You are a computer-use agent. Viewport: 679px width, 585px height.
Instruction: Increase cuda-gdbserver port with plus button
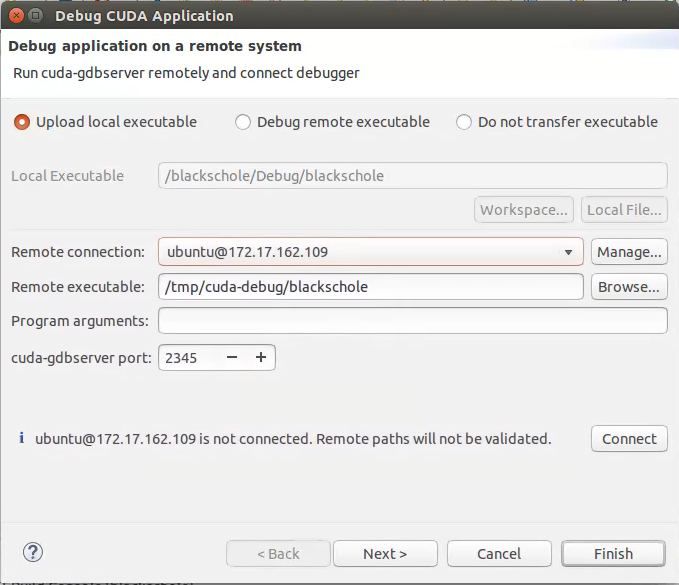click(261, 357)
